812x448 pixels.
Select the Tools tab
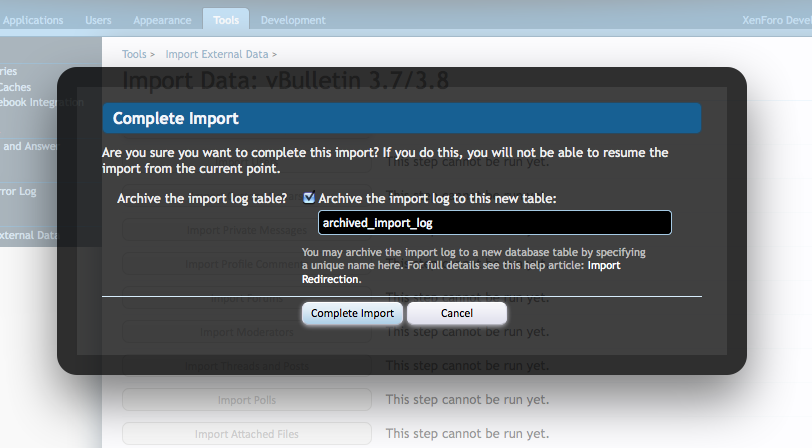[226, 20]
